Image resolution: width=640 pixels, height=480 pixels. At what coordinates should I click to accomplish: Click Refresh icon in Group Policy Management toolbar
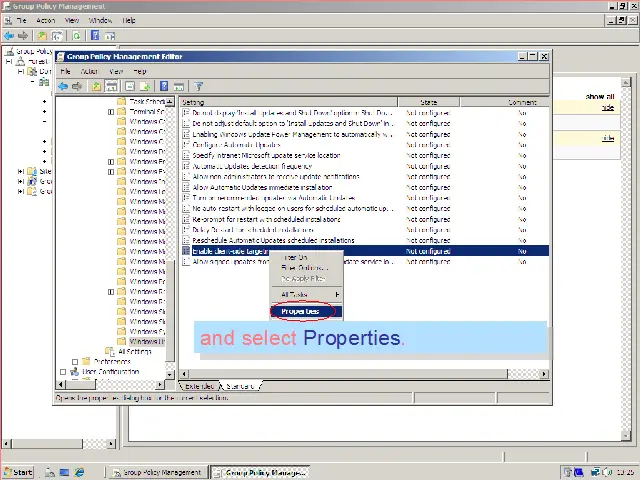[x=76, y=36]
